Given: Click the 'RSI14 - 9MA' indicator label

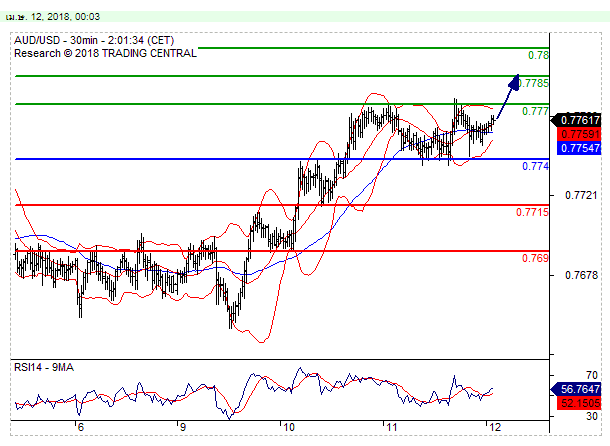Looking at the screenshot, I should [44, 367].
